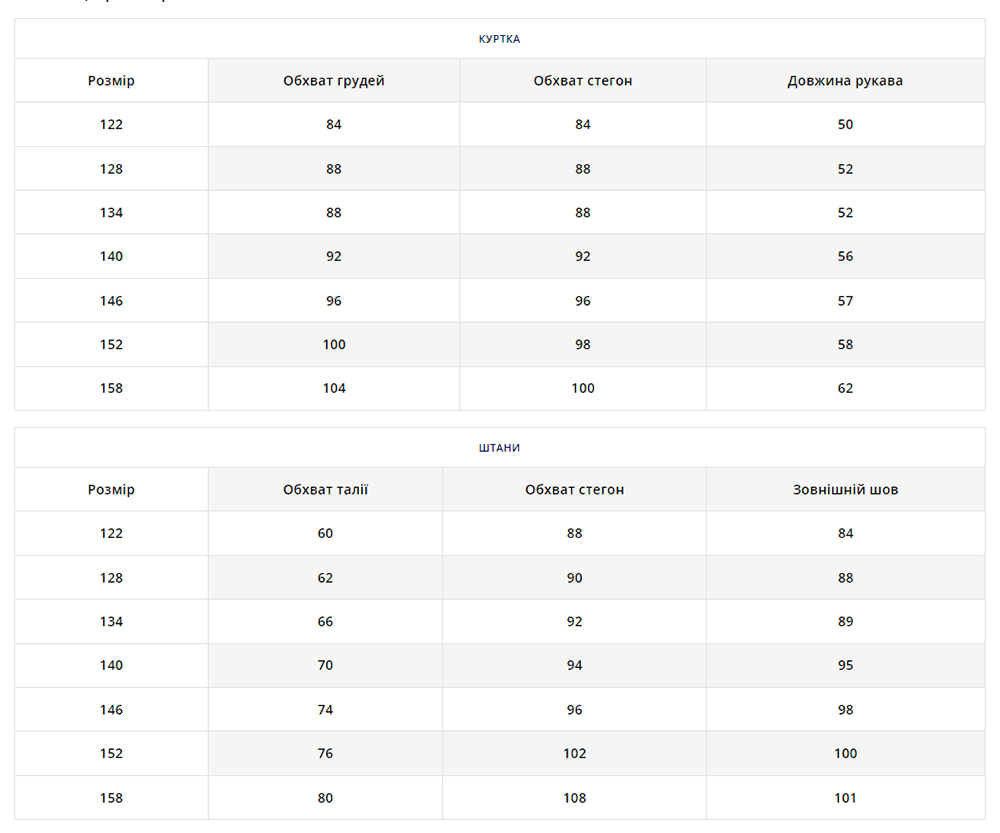The image size is (1000, 833).
Task: Select size 140 row label in jacket table
Action: 111,257
